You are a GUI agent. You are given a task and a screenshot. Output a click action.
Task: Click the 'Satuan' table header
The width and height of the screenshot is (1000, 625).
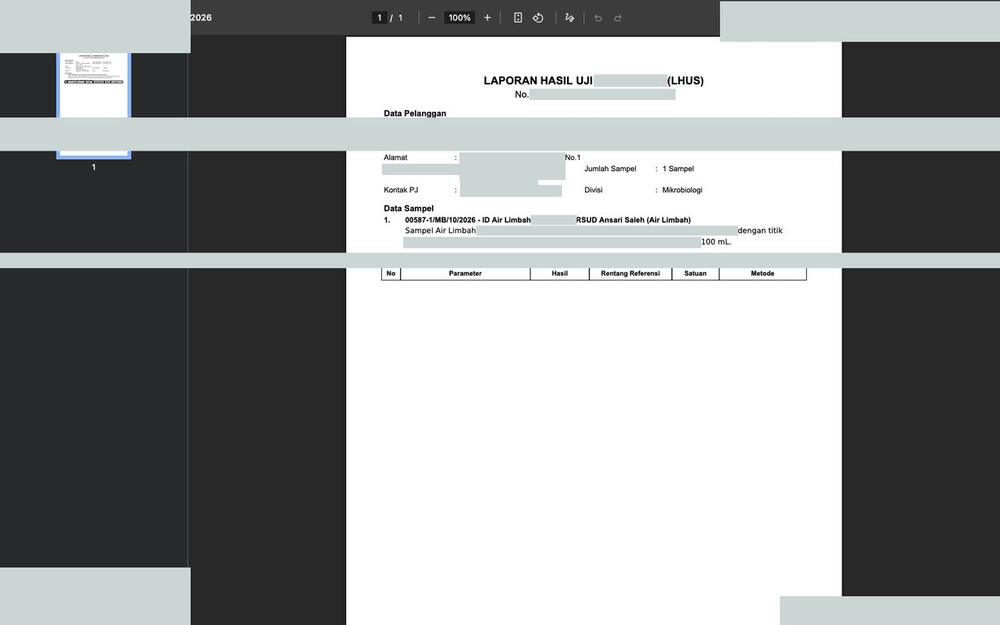tap(695, 274)
